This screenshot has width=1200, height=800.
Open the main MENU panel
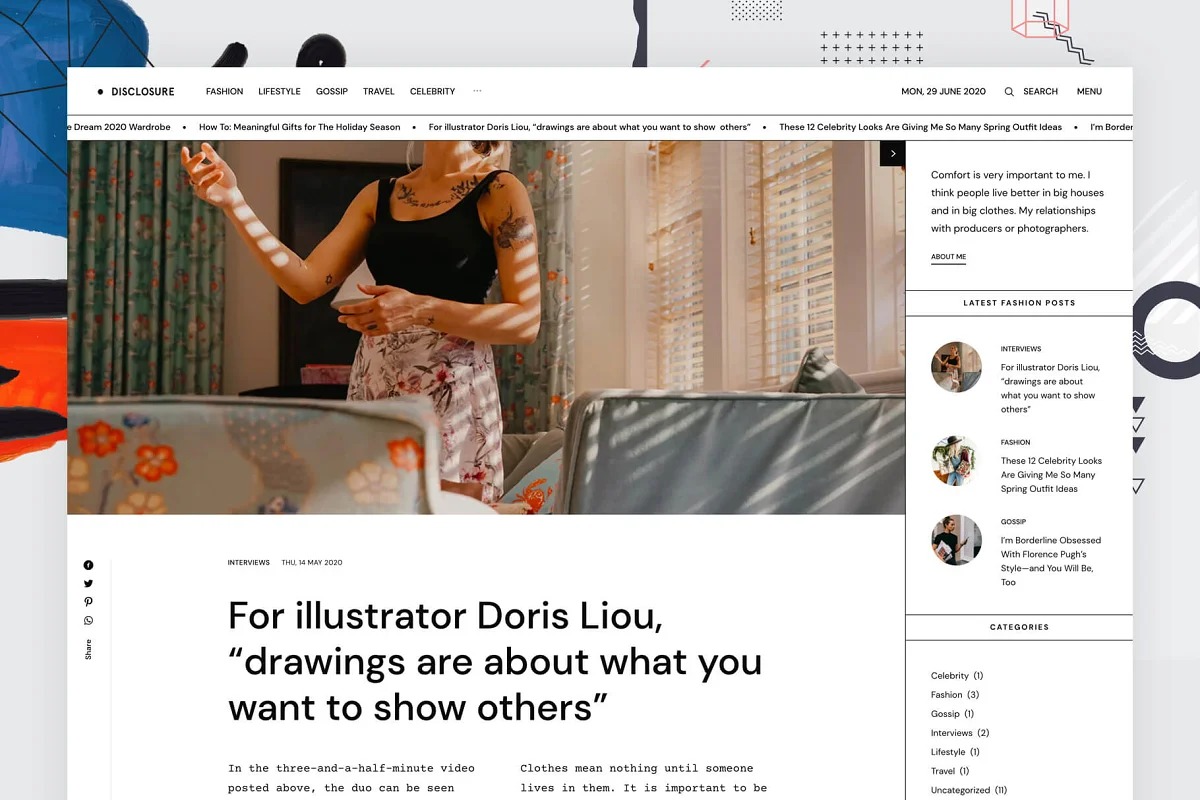tap(1089, 91)
